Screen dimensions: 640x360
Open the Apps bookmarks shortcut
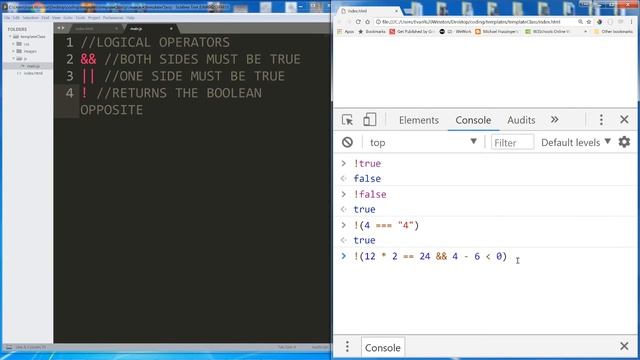(345, 31)
